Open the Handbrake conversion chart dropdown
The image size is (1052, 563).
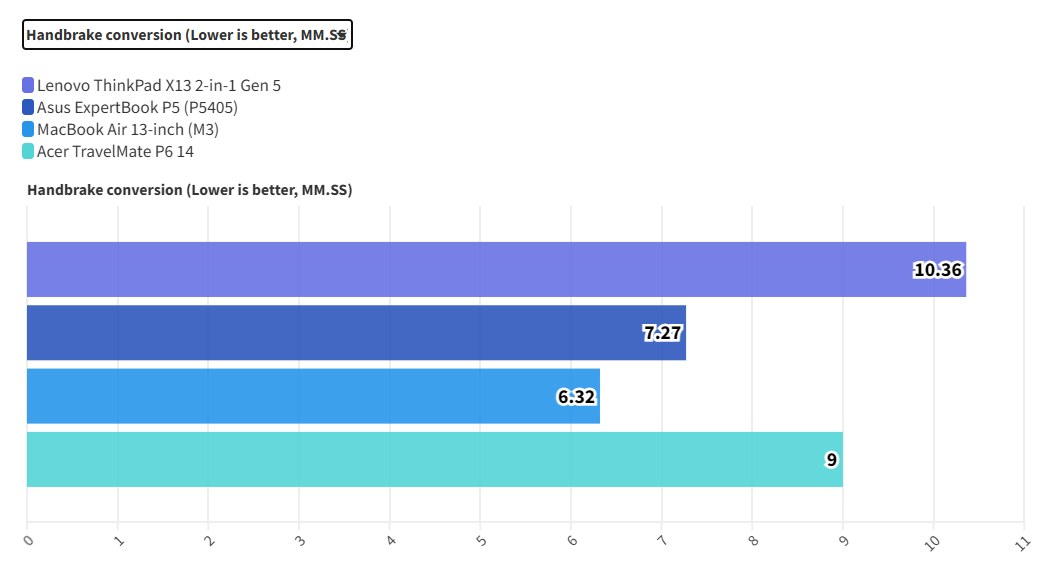point(187,35)
